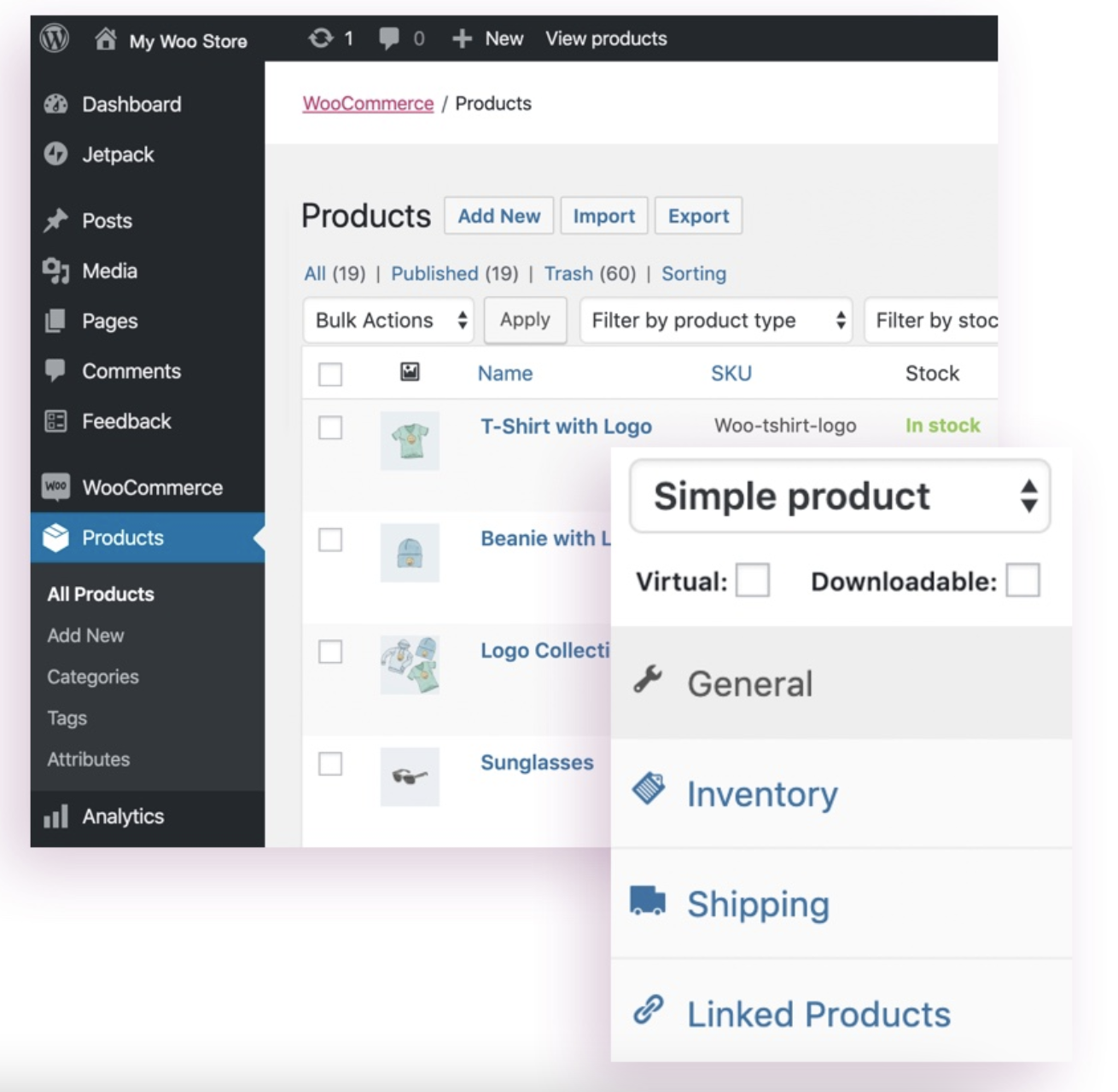
Task: Click the Pages stack icon
Action: tap(55, 321)
